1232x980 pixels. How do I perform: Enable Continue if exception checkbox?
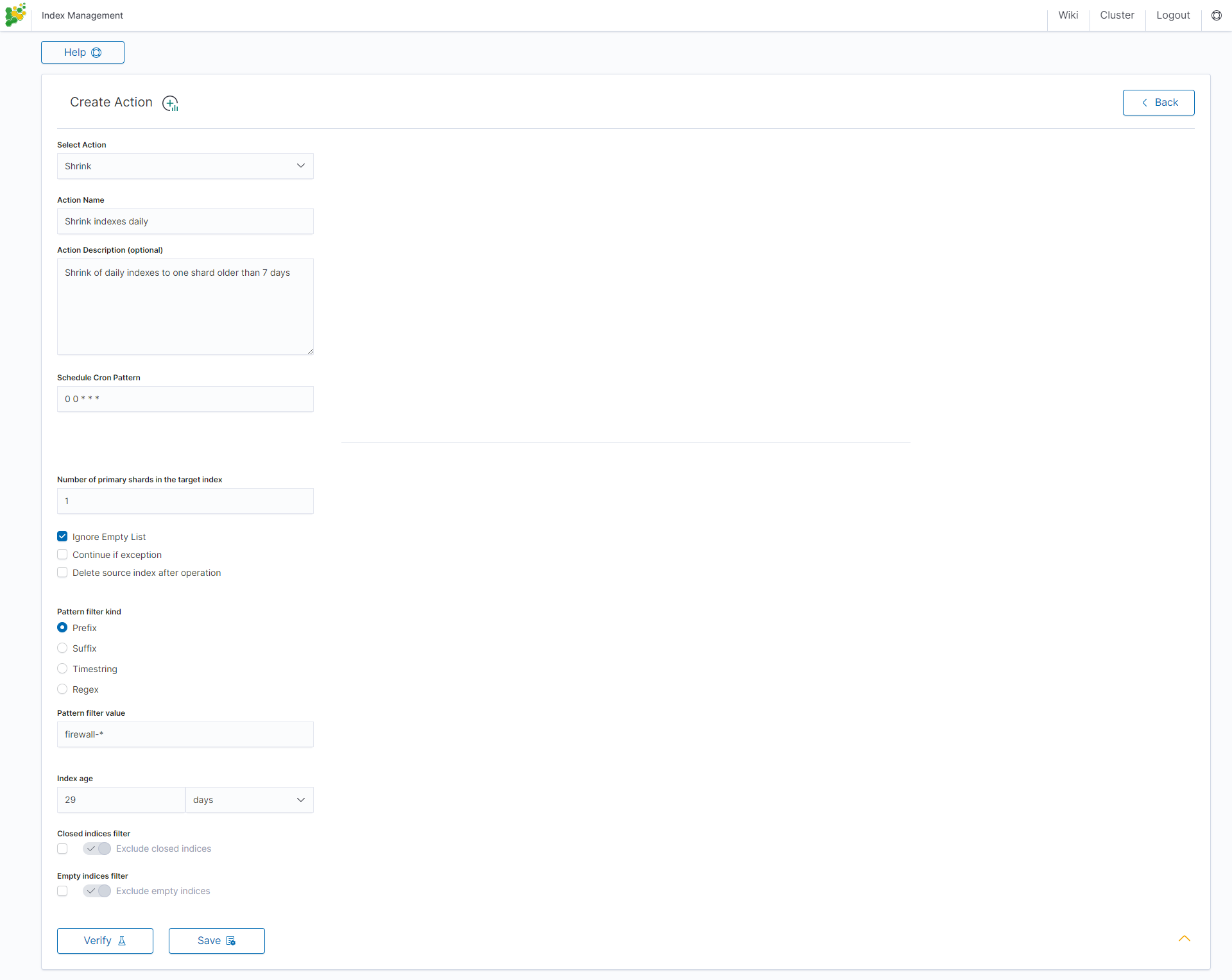pyautogui.click(x=62, y=555)
